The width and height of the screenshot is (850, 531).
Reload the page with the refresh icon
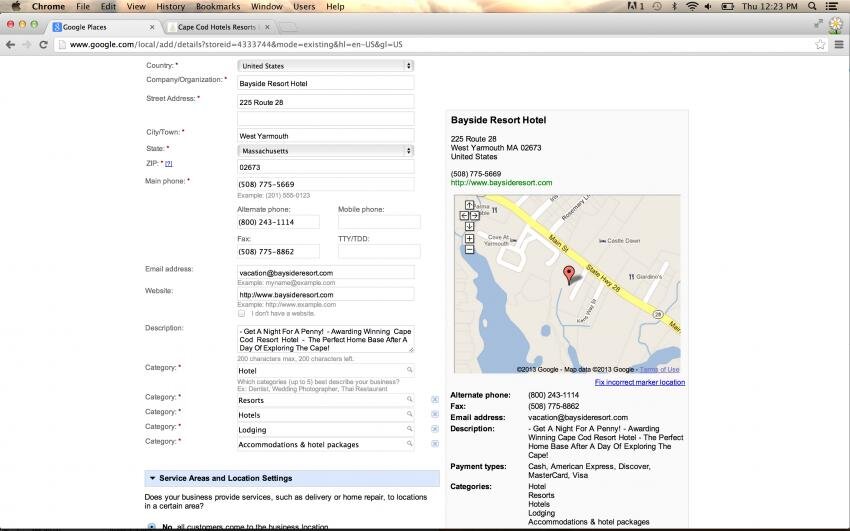43,44
